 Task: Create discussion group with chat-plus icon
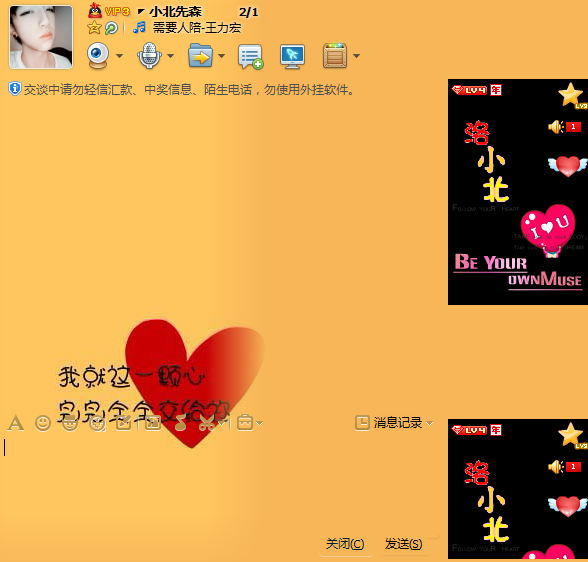click(x=250, y=57)
